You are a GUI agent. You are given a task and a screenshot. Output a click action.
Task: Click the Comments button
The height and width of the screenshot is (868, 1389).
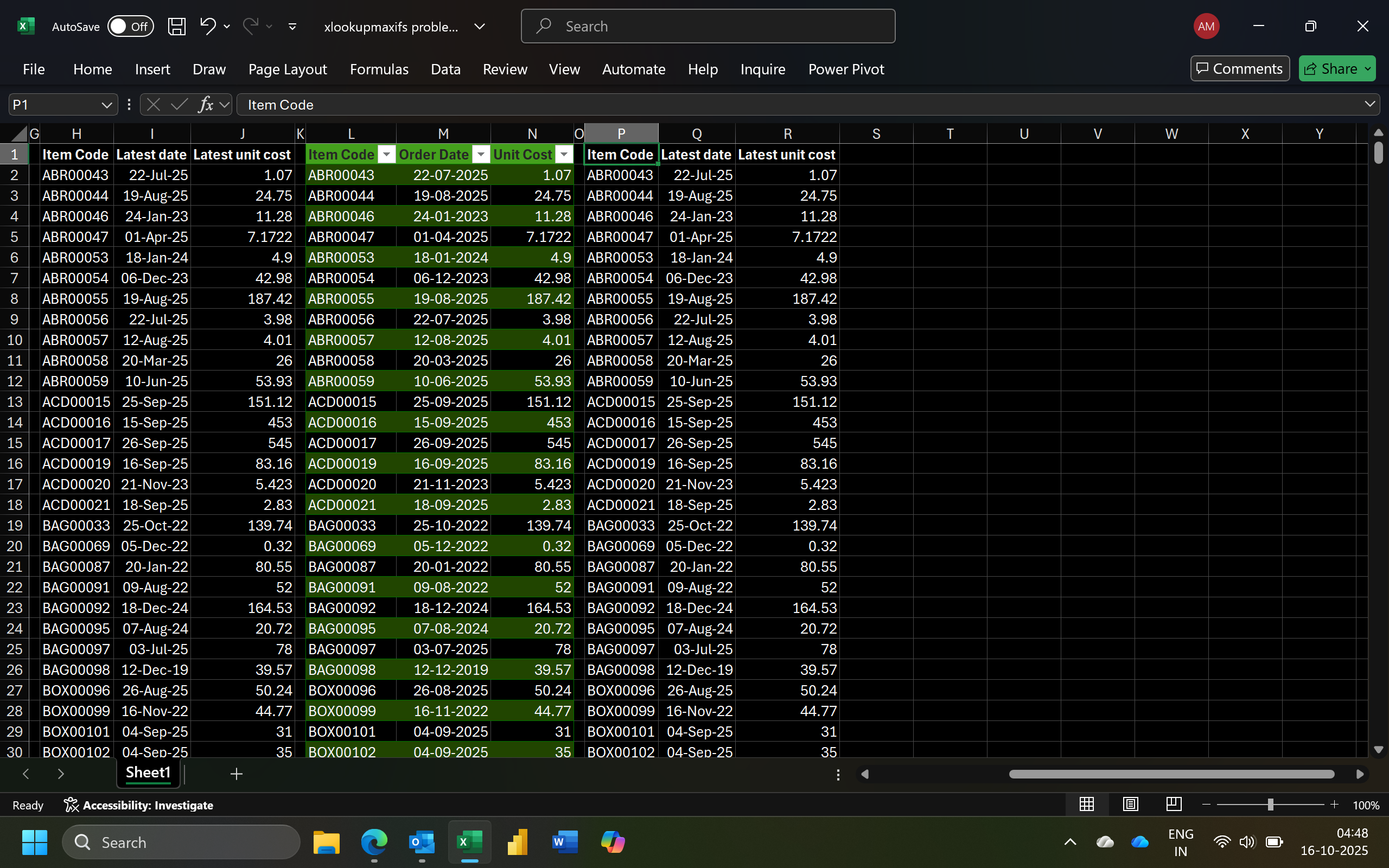point(1240,69)
